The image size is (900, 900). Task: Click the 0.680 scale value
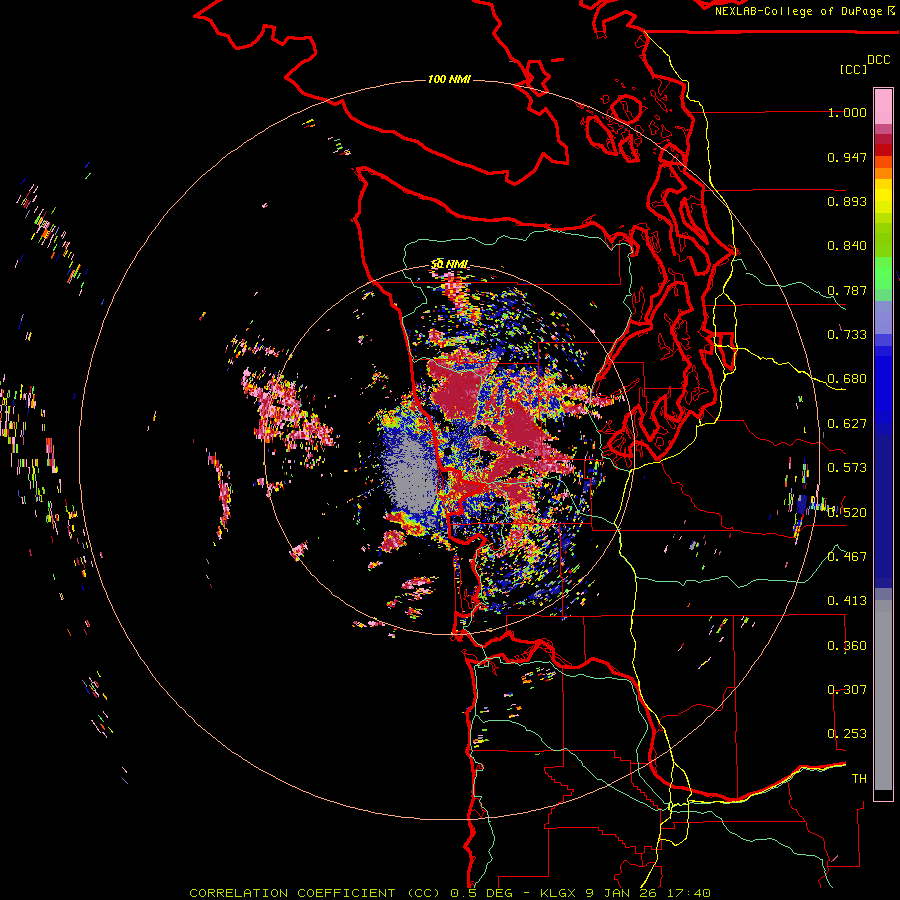pyautogui.click(x=847, y=379)
